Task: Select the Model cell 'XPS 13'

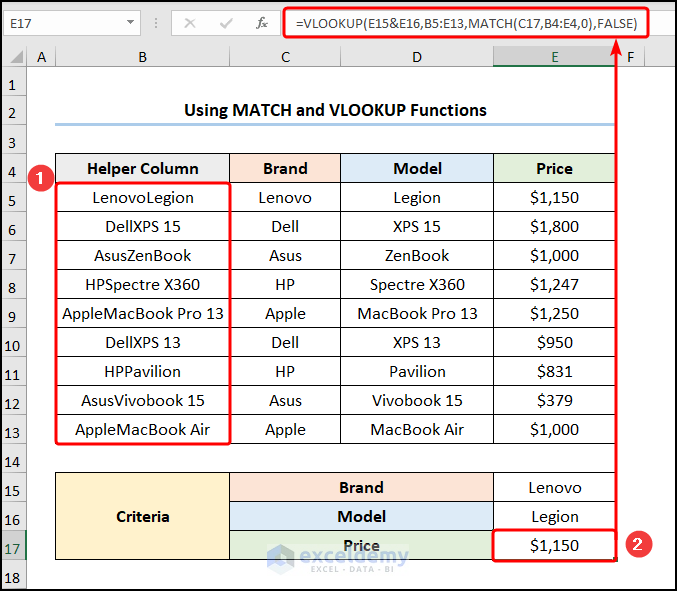Action: tap(417, 342)
